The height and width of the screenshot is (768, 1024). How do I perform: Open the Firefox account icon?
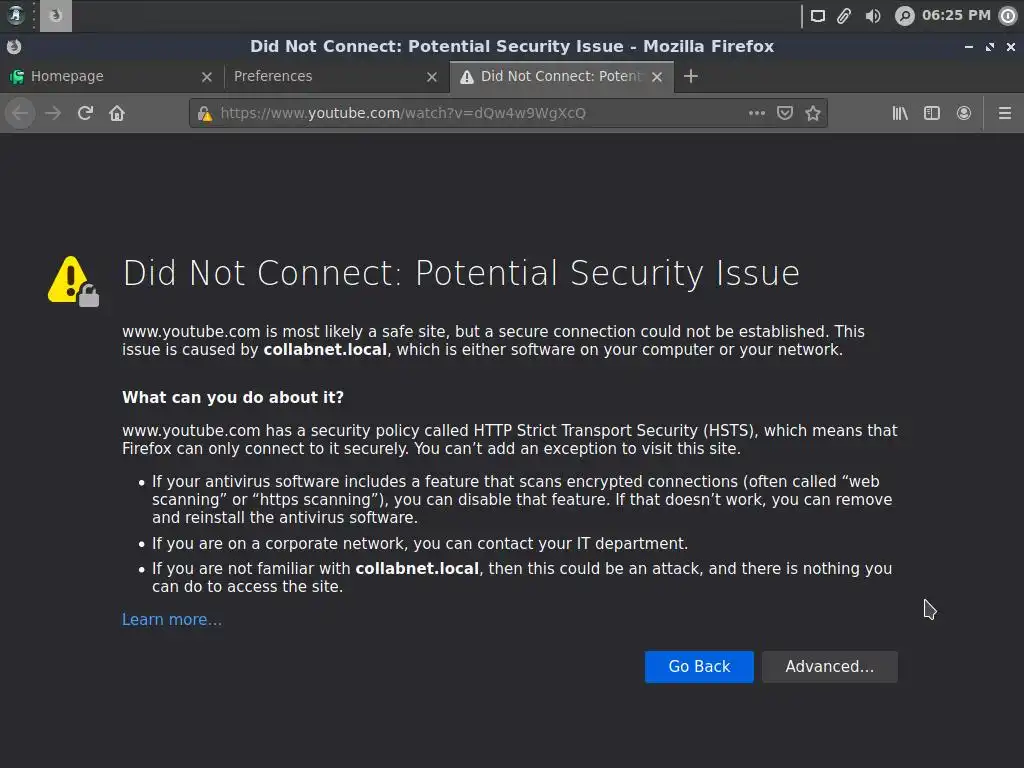pos(964,113)
